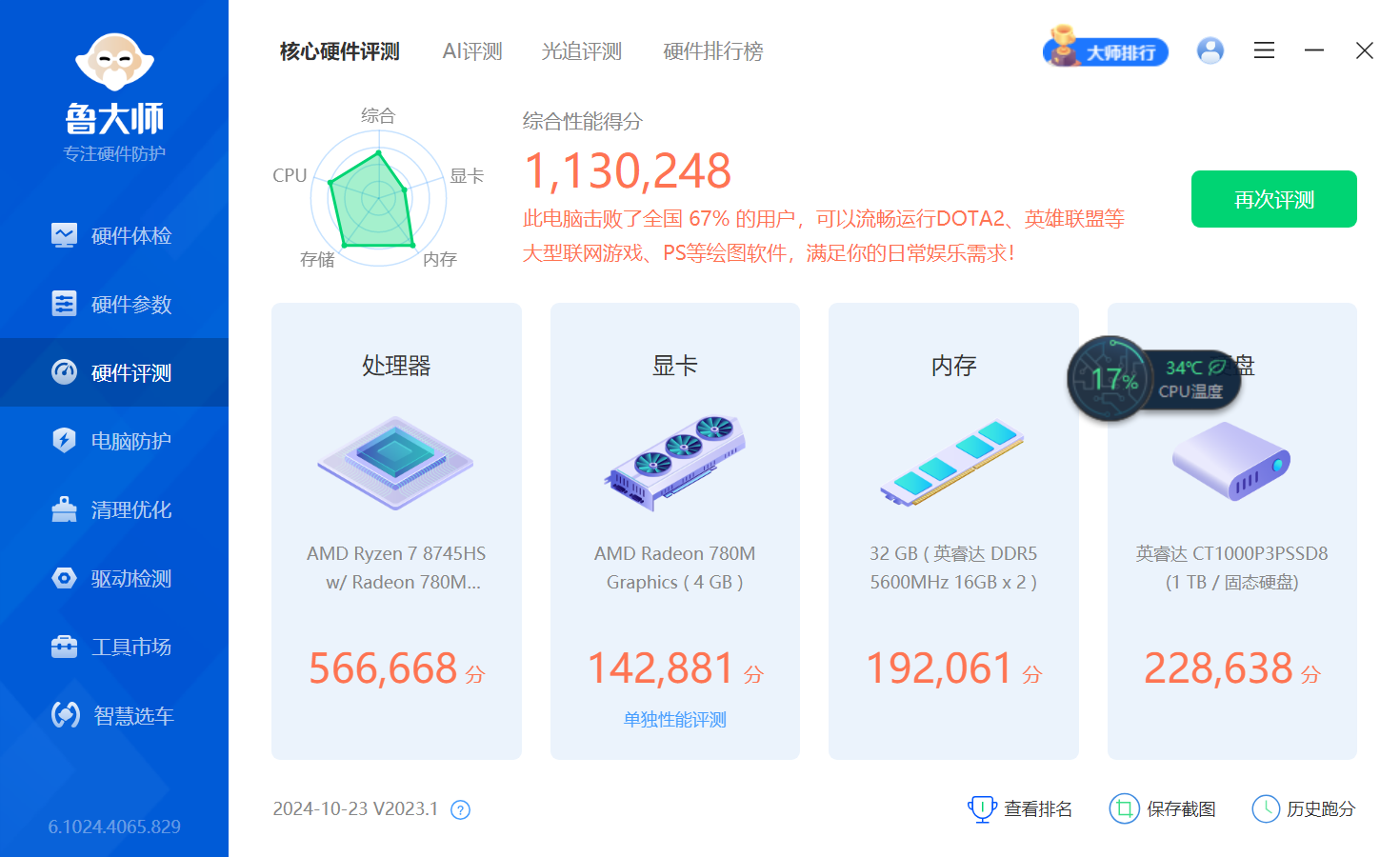This screenshot has height=857, width=1400.
Task: Click the processor chip illustration
Action: (396, 463)
